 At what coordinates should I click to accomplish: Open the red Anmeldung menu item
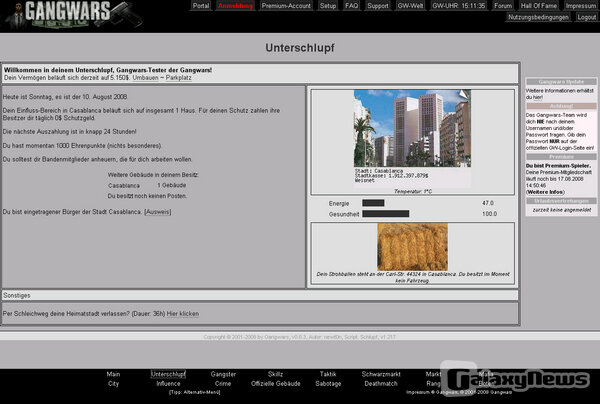(235, 6)
